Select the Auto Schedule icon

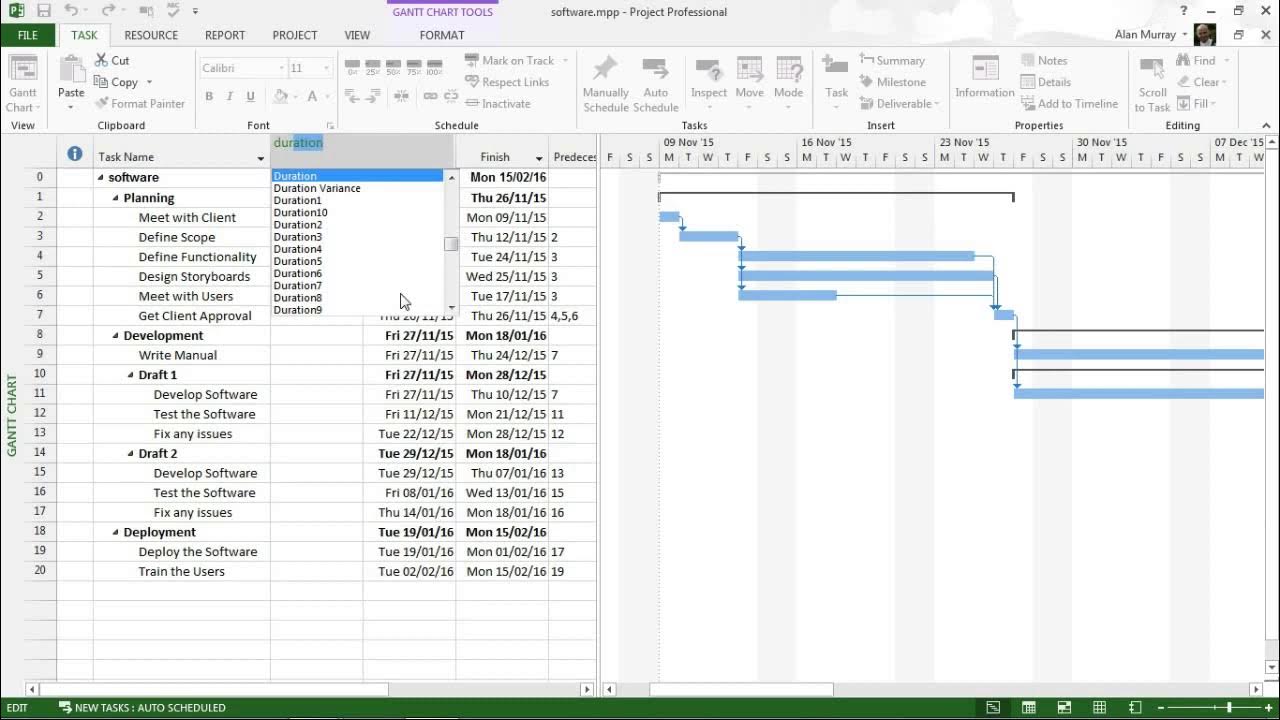point(656,80)
